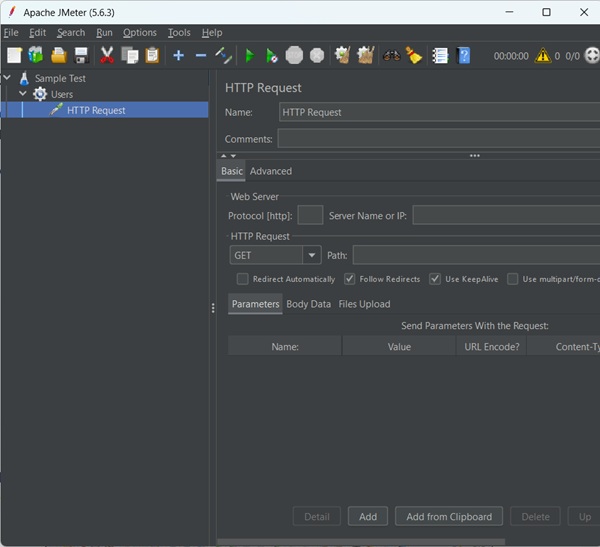
Task: Copy element using the Copy icon
Action: [130, 56]
